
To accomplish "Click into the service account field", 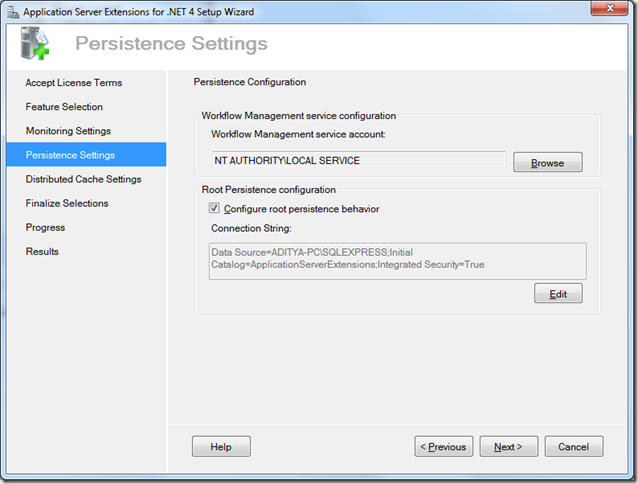I will (x=358, y=161).
